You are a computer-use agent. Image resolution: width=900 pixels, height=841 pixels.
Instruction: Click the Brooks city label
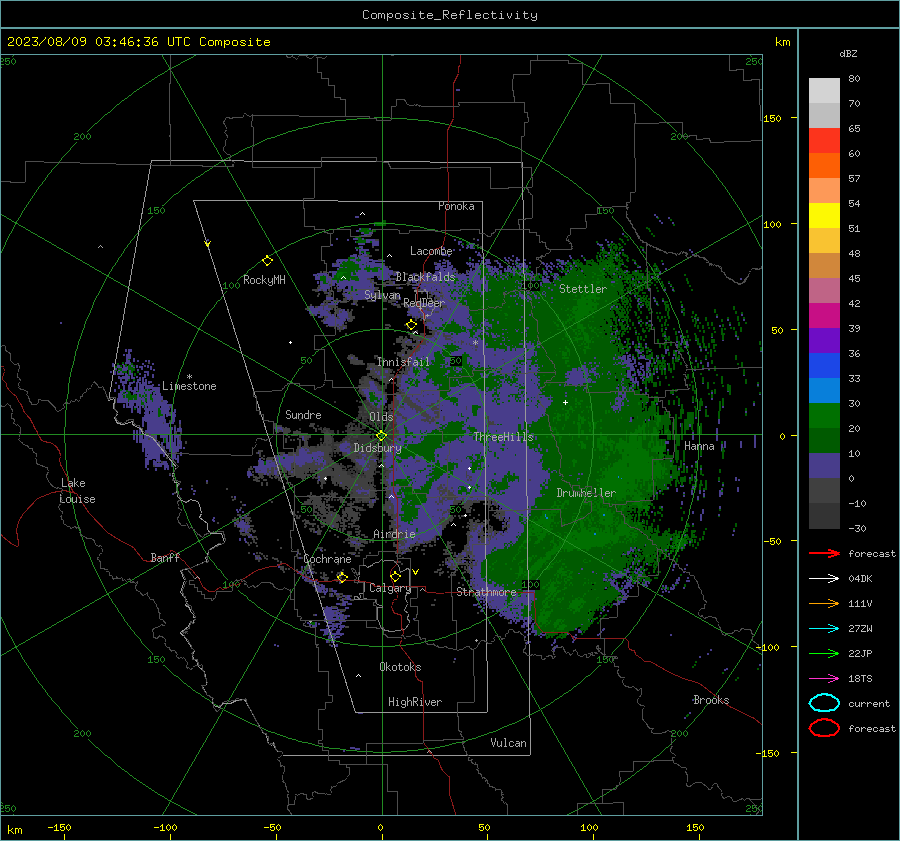pyautogui.click(x=711, y=700)
